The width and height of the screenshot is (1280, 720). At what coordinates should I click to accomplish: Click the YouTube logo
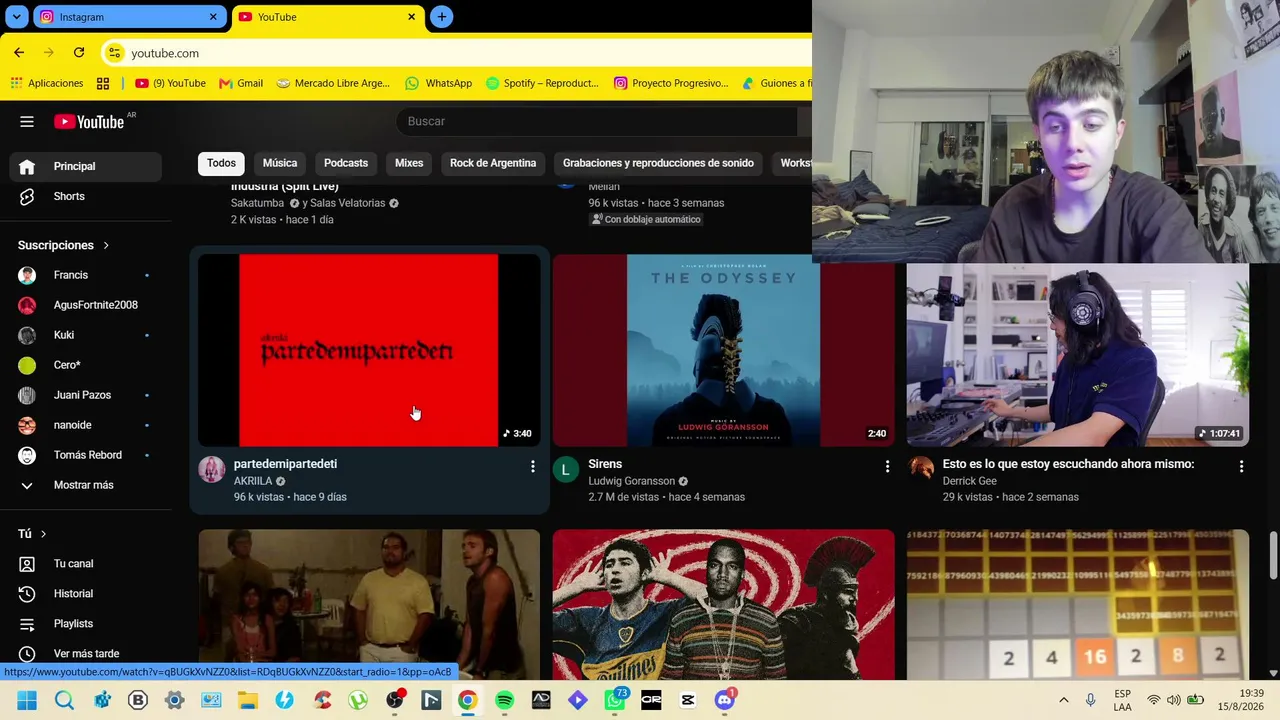[x=89, y=122]
